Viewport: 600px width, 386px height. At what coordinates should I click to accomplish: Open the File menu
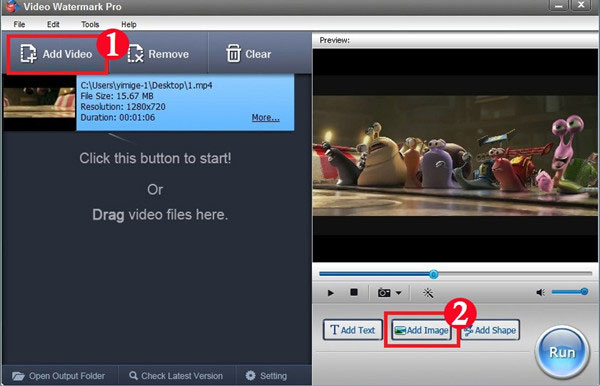[x=19, y=24]
